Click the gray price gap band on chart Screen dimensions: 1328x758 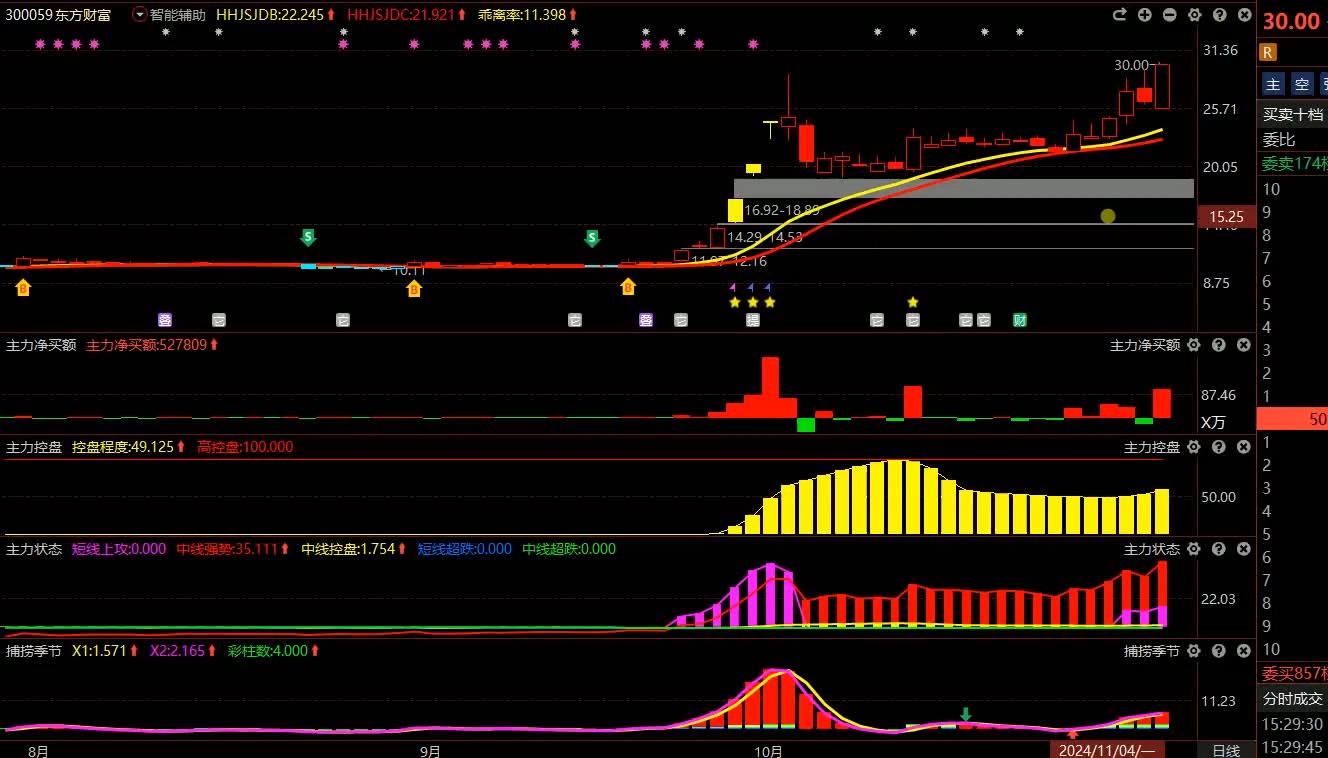click(x=964, y=188)
